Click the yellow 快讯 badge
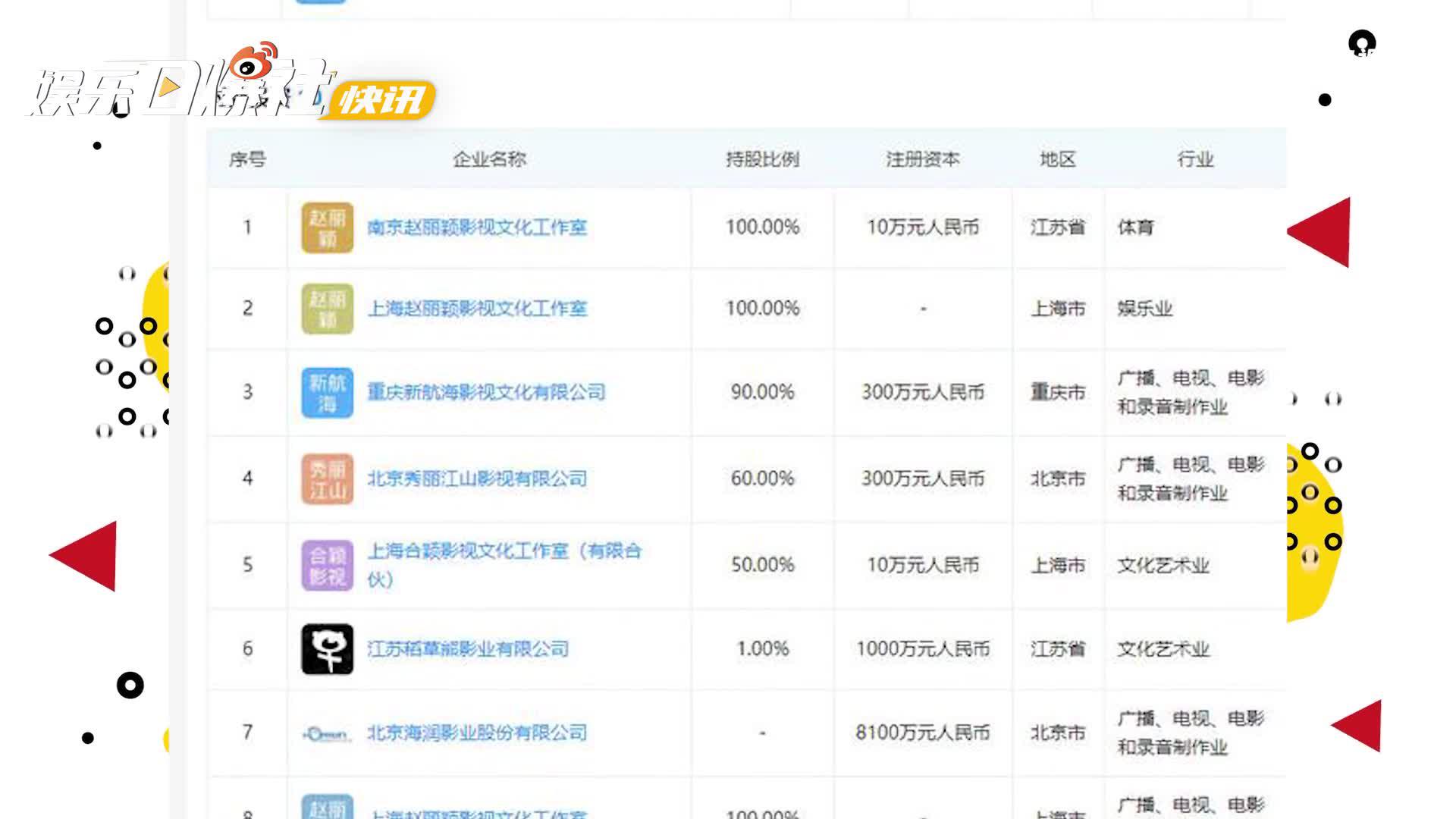 [x=381, y=100]
